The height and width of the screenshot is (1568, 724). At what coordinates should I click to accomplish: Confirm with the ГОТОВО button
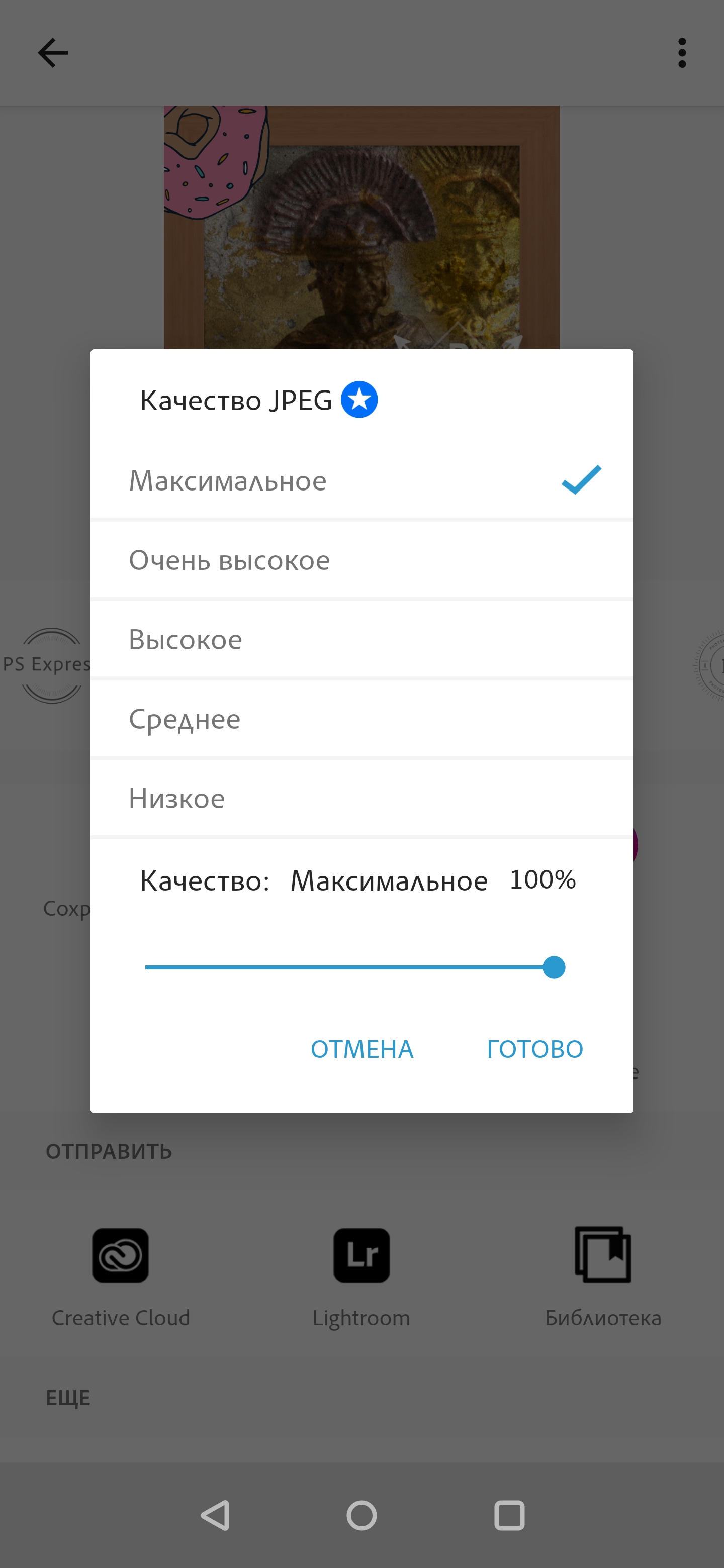534,1049
